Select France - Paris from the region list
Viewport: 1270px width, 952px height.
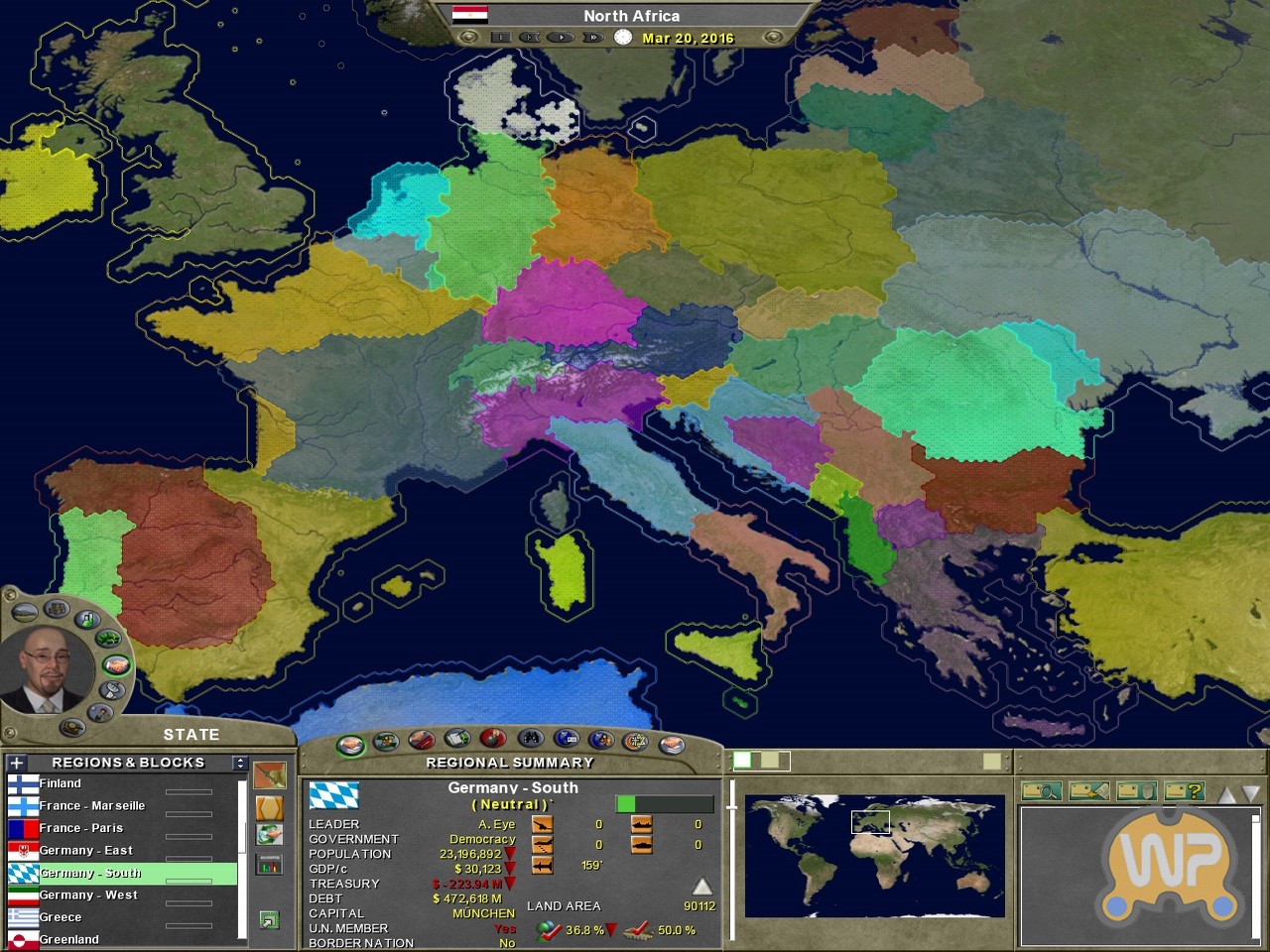click(81, 828)
